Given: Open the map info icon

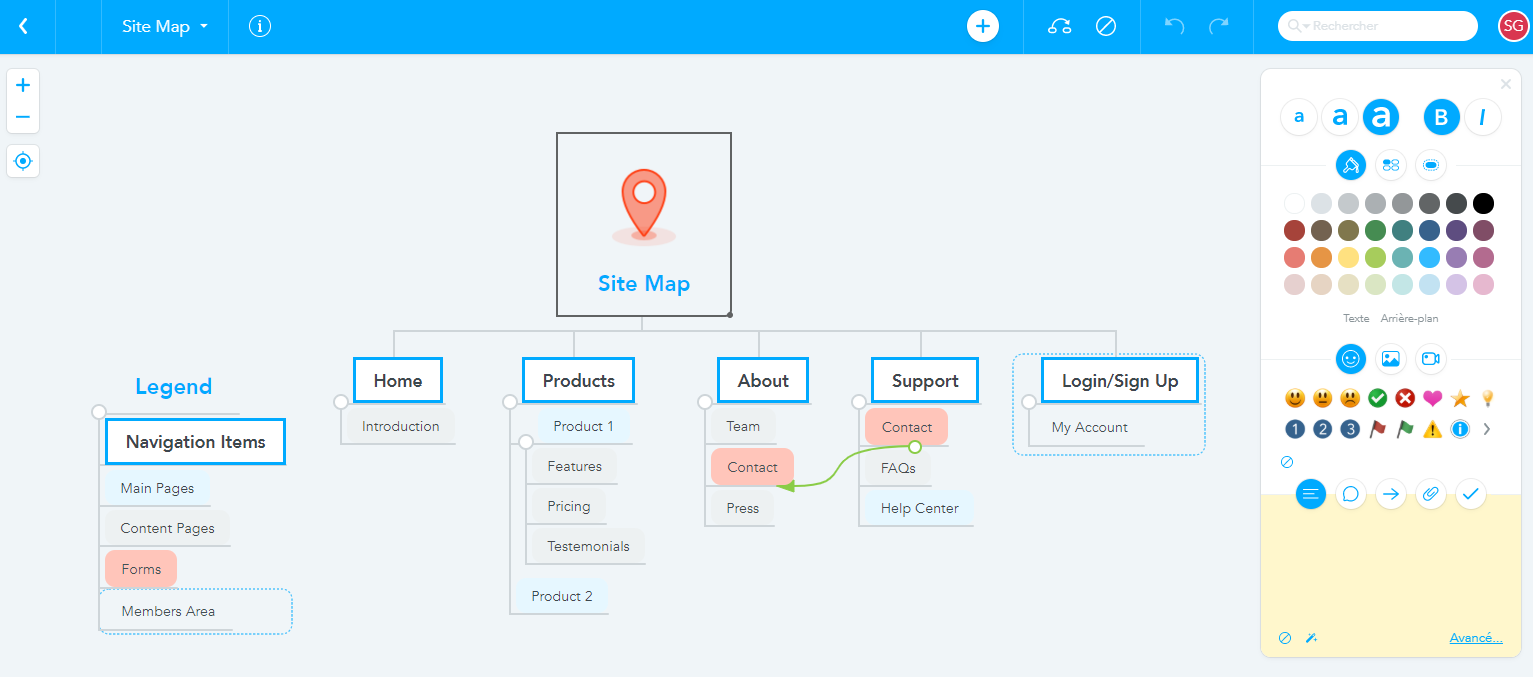Looking at the screenshot, I should click(260, 26).
